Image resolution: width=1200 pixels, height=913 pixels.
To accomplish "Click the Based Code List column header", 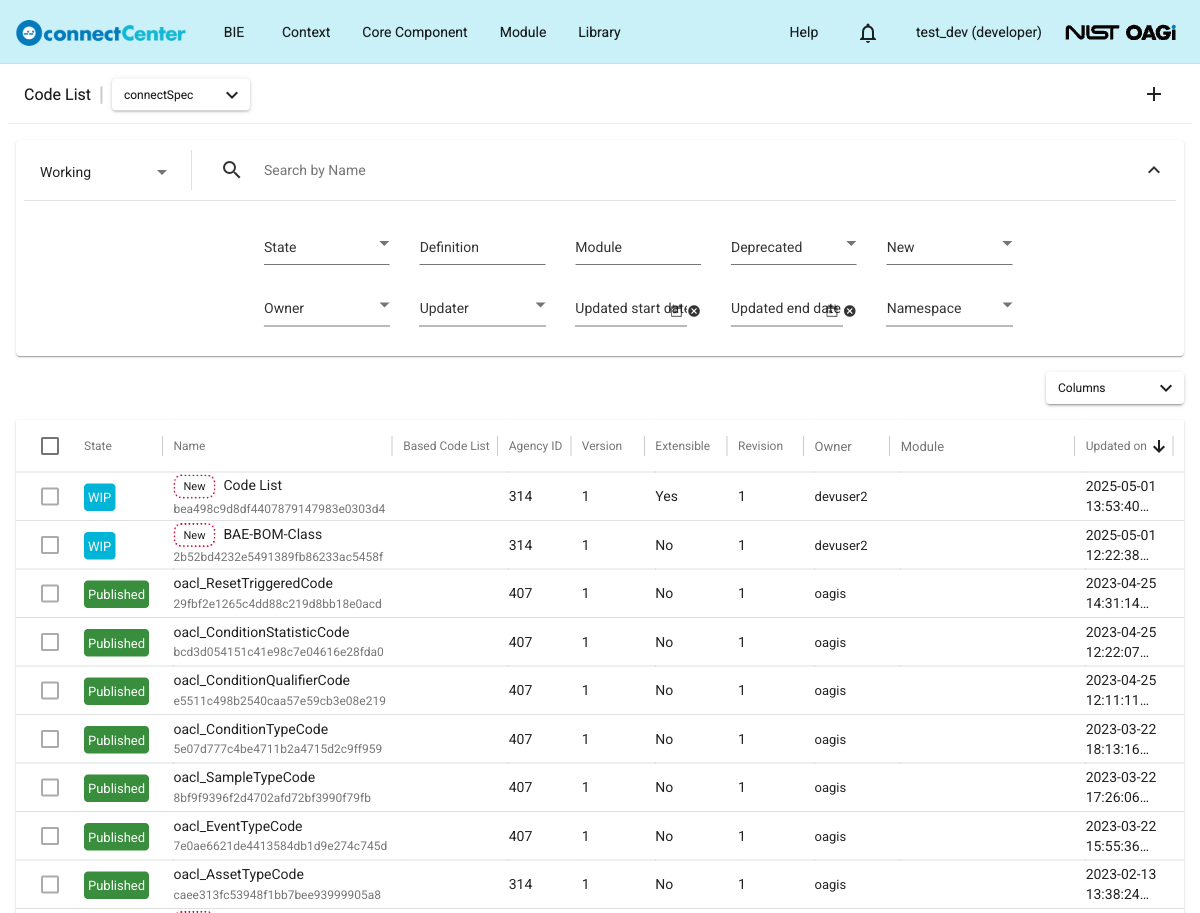I will click(446, 446).
